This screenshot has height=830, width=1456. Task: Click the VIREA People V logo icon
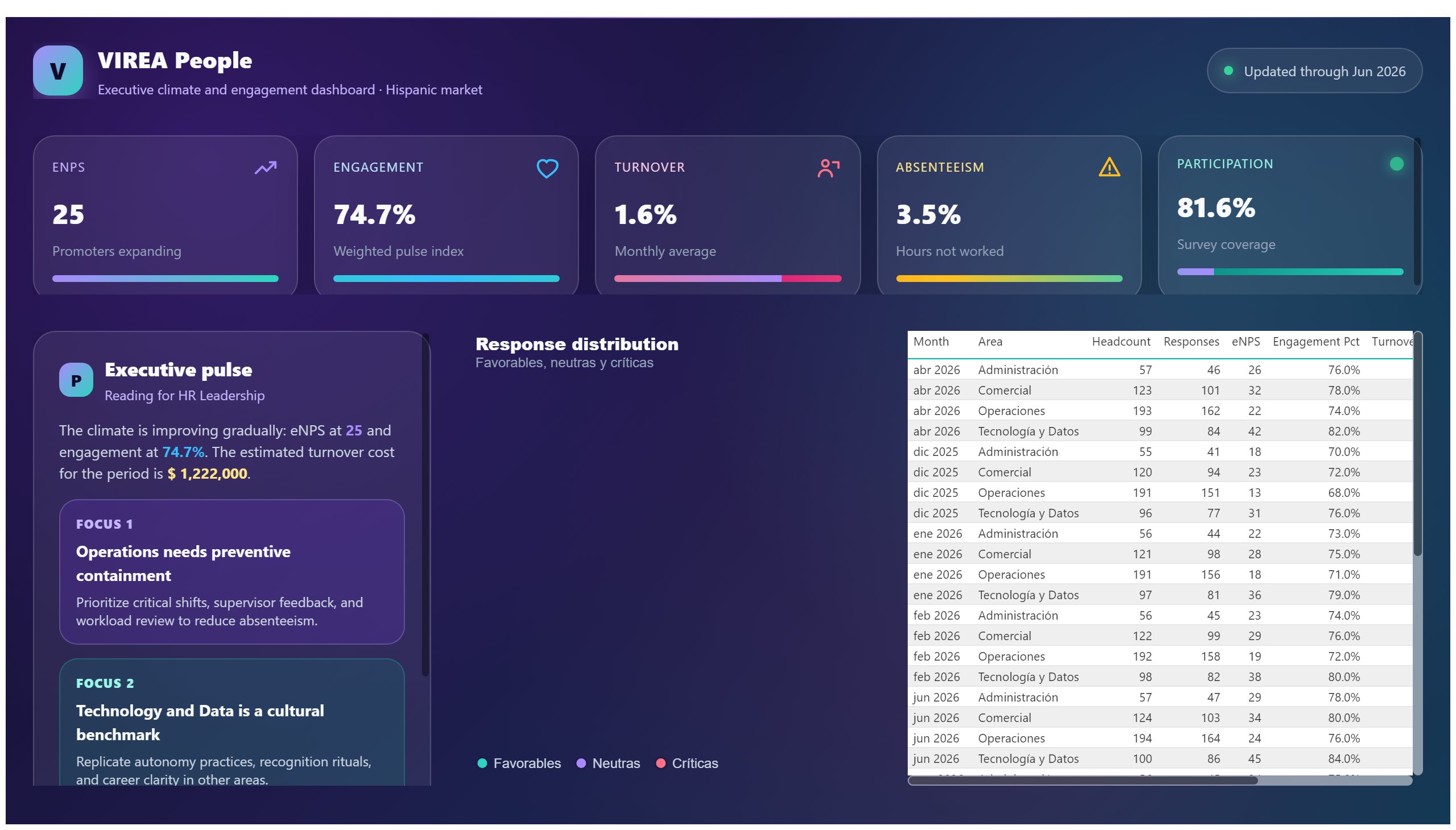click(57, 70)
